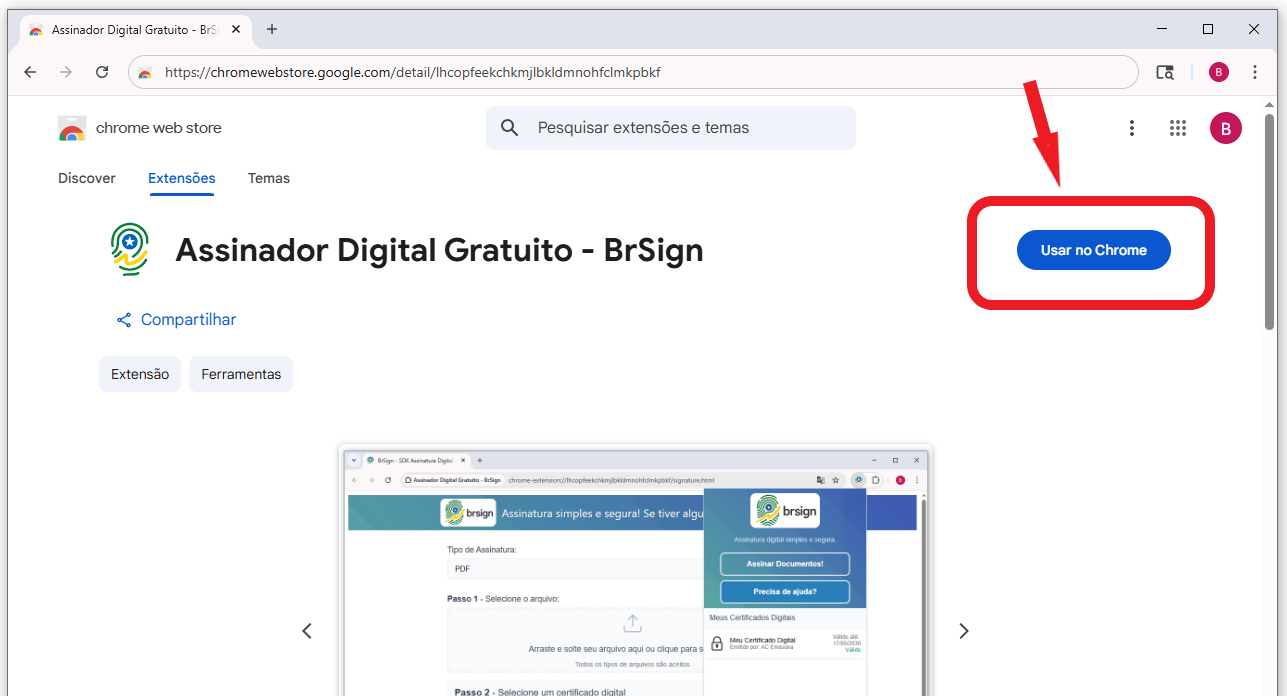Click the Usar no Chrome button
Screen dimensions: 1287x696
[1093, 250]
